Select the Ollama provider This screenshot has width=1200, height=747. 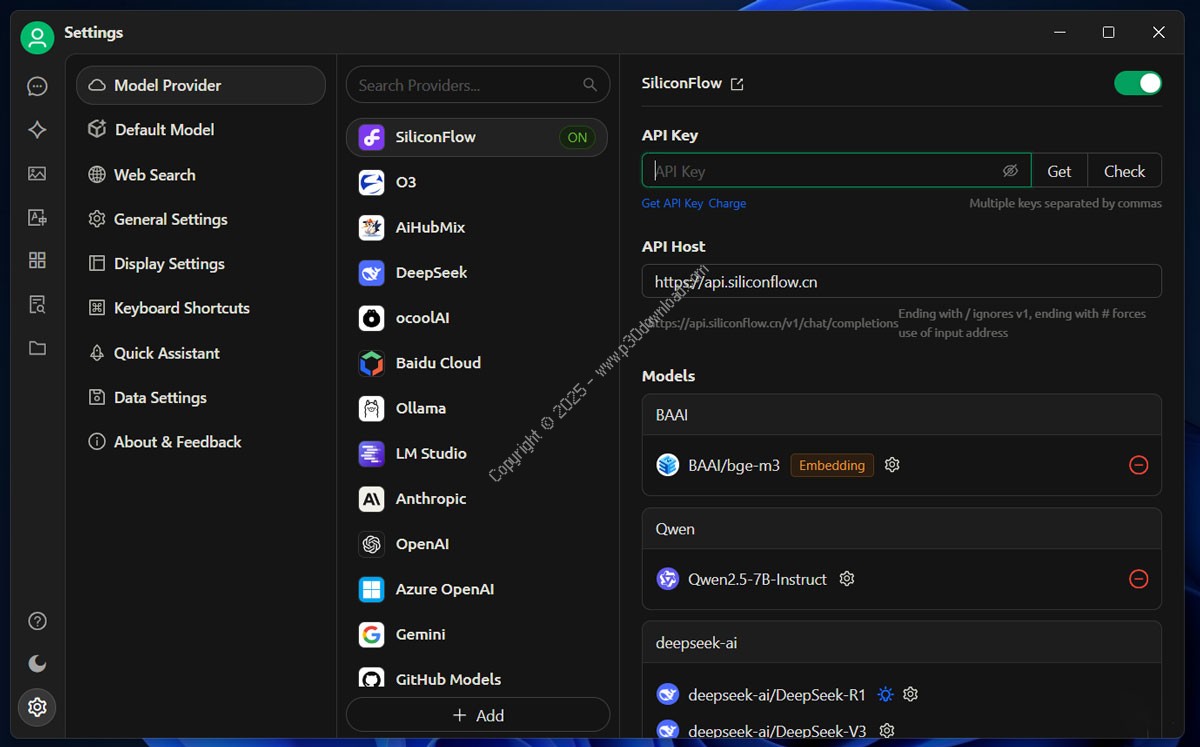point(477,408)
